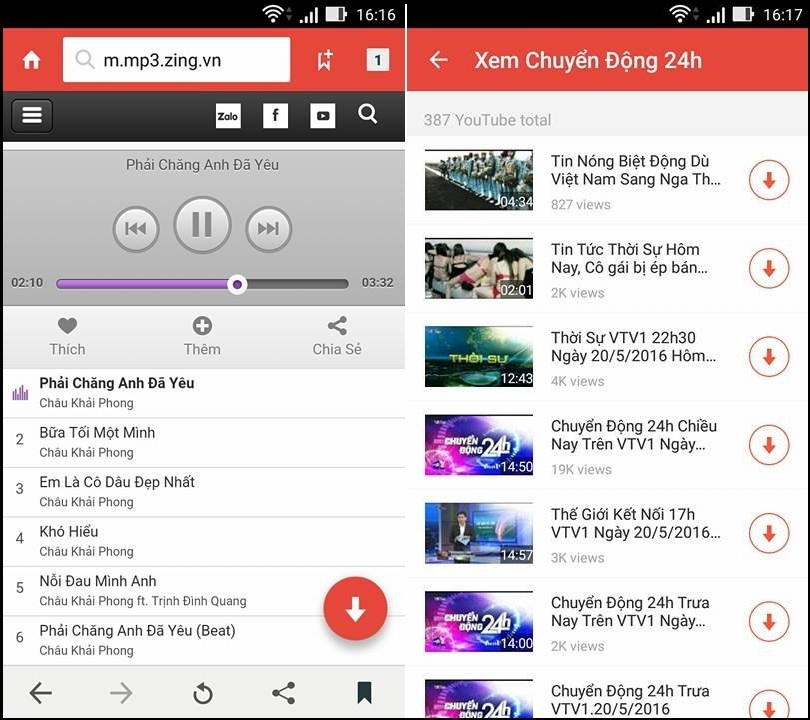Pause the currently playing song
The width and height of the screenshot is (810, 720).
[202, 225]
